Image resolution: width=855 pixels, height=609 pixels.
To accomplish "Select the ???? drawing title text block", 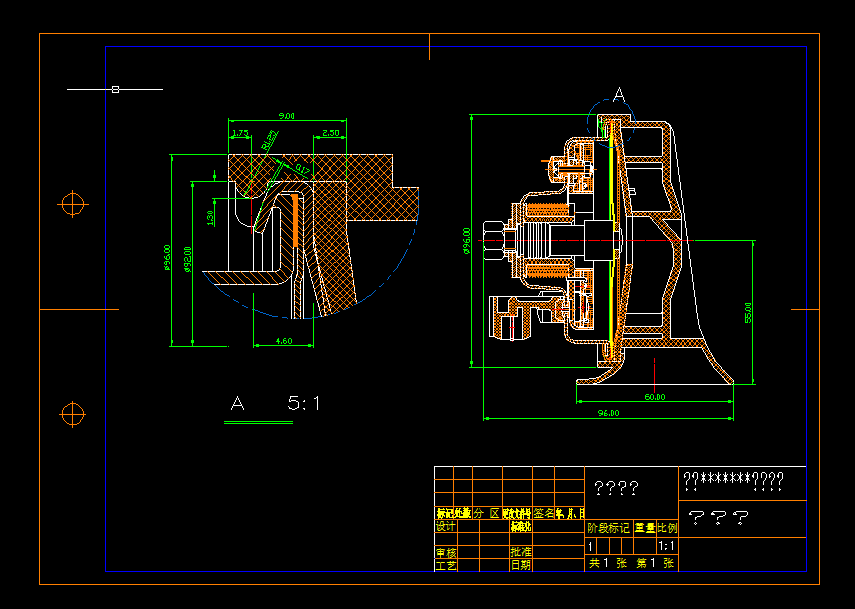I will coord(616,488).
